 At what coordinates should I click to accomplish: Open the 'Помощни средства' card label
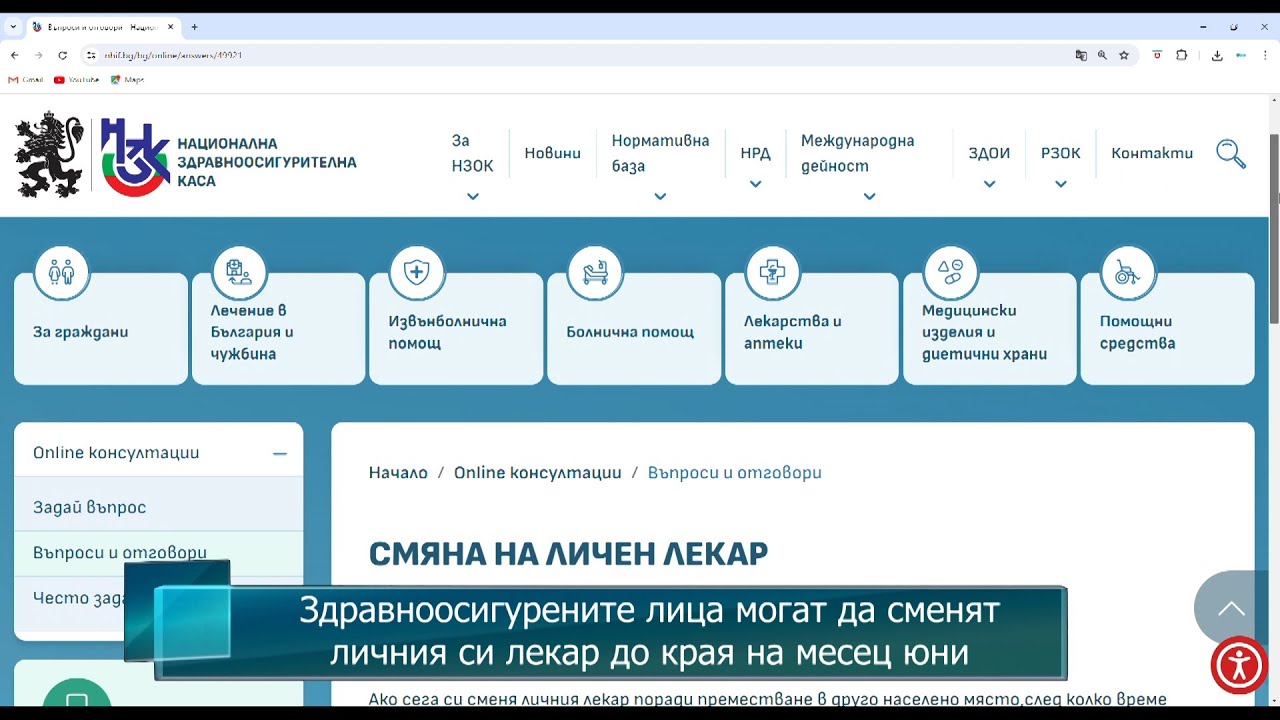1137,332
